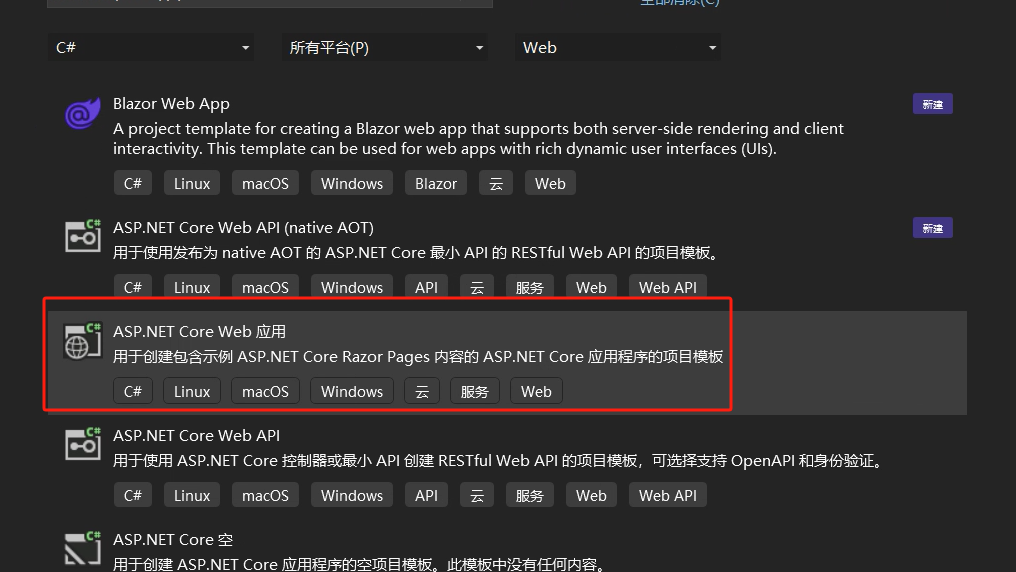
Task: Click the Linux tag under ASP.NET Core Web 应用
Action: (192, 391)
